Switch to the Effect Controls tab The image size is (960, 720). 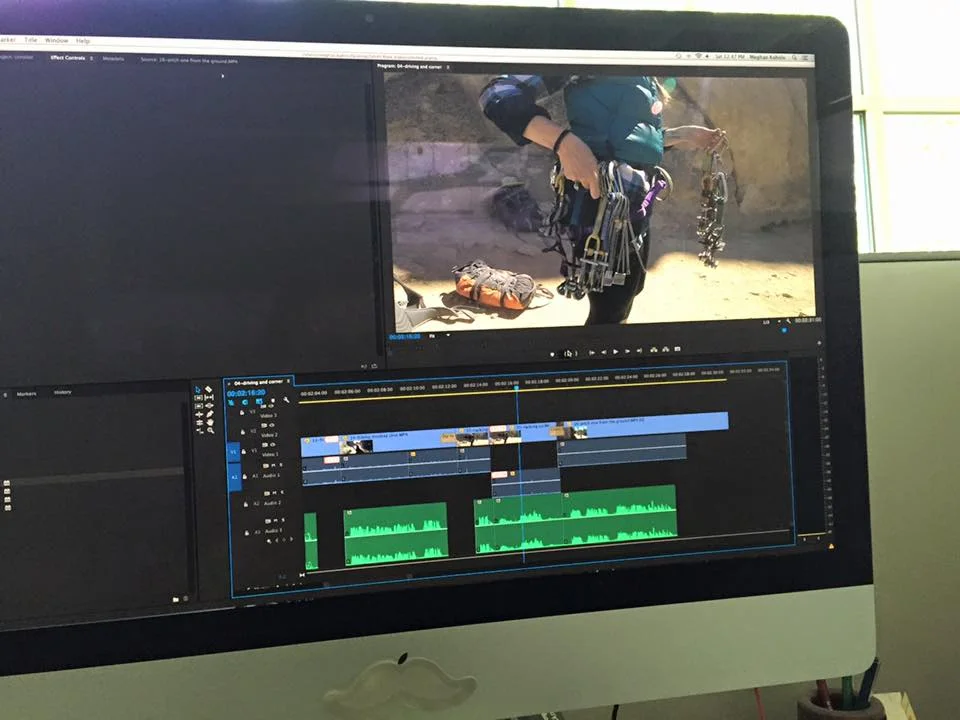point(67,58)
